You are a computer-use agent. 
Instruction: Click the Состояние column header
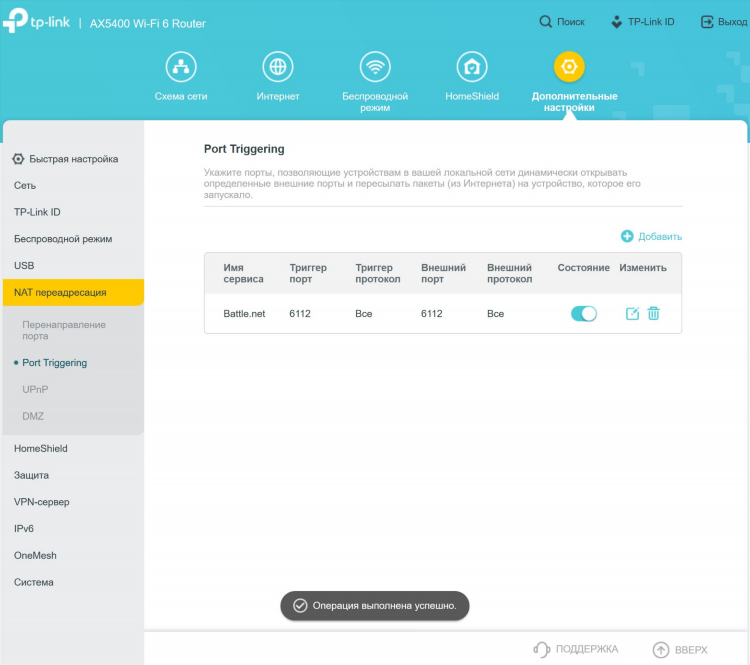[584, 267]
